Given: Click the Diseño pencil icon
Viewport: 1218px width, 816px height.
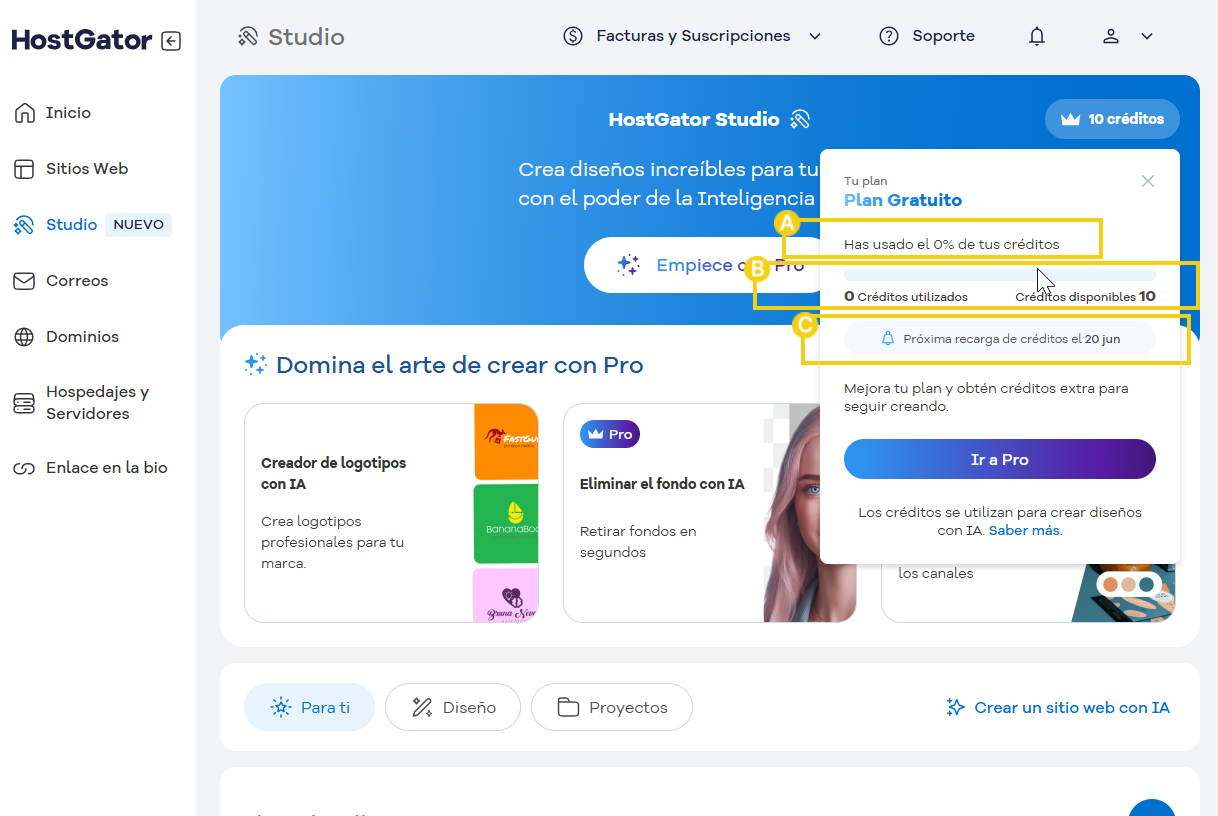Looking at the screenshot, I should pyautogui.click(x=422, y=707).
